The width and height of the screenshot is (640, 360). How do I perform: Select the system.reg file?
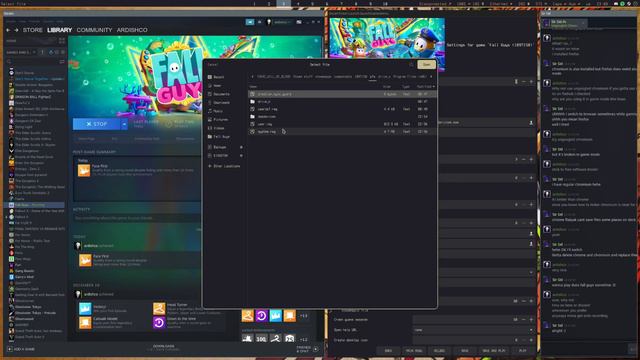[342, 132]
